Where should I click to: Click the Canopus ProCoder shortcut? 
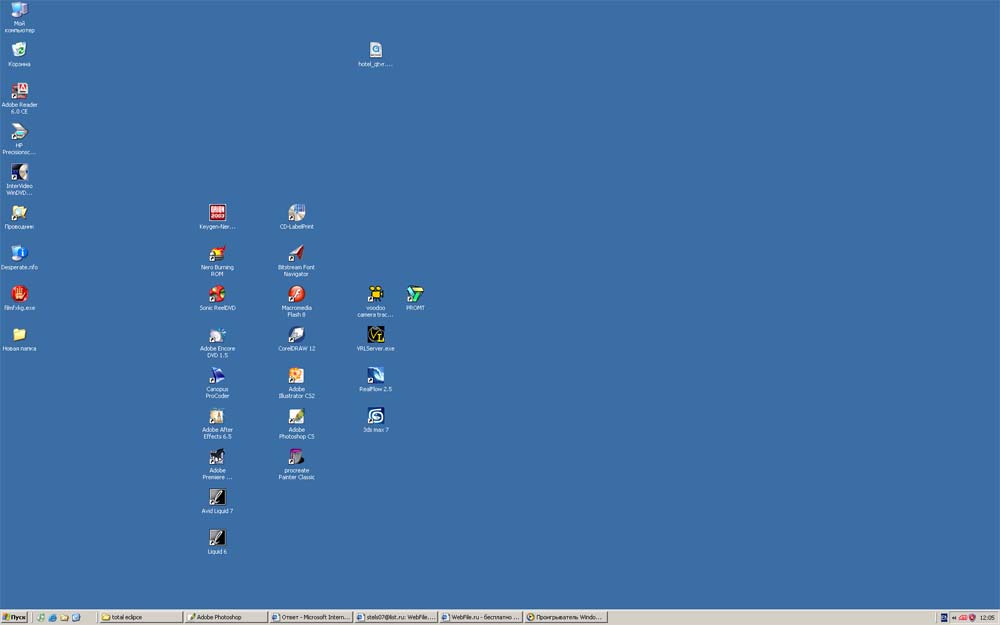pyautogui.click(x=217, y=375)
